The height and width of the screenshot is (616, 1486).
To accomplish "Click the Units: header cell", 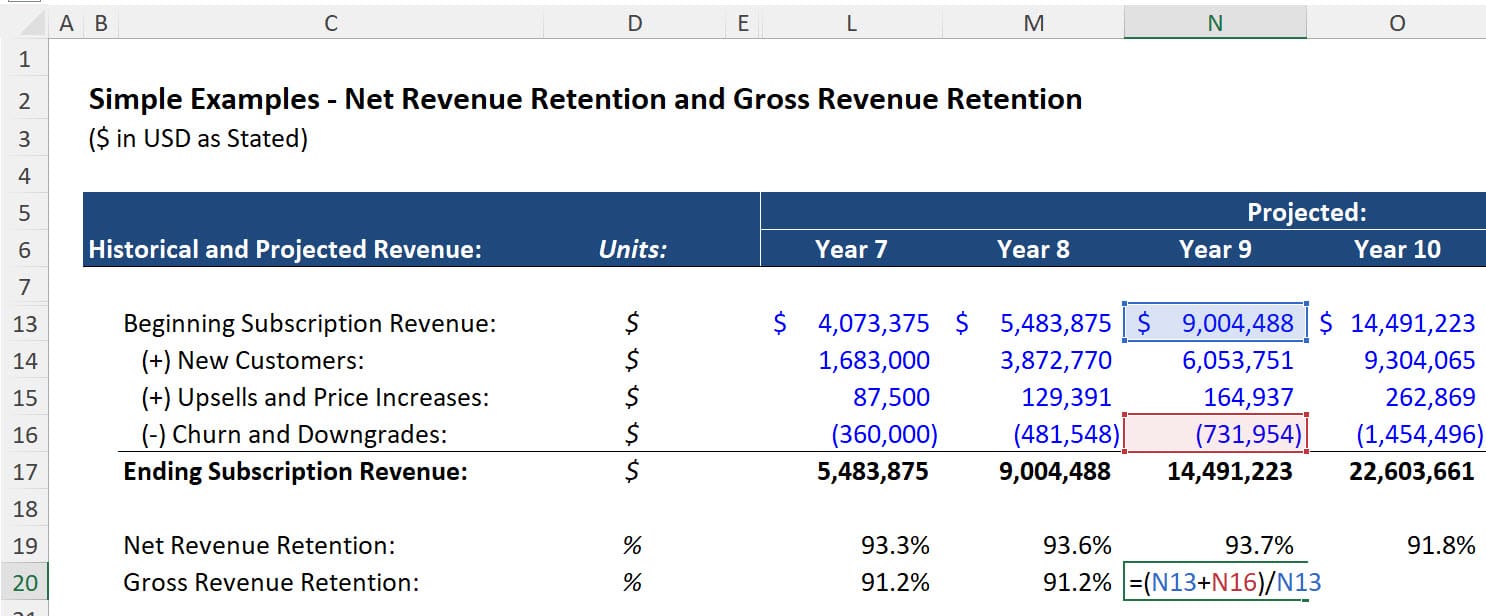I will [634, 249].
